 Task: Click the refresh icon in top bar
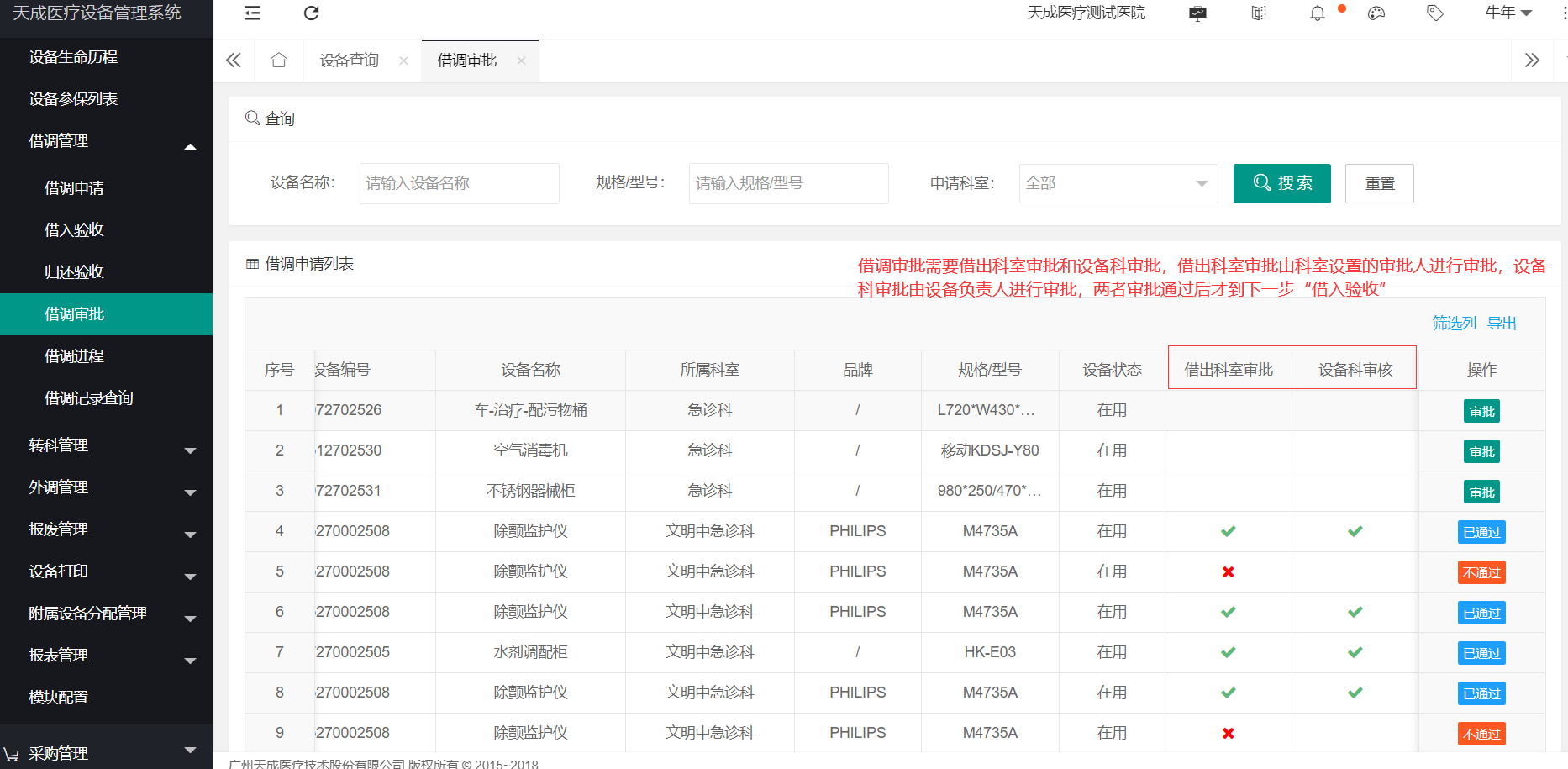coord(311,13)
